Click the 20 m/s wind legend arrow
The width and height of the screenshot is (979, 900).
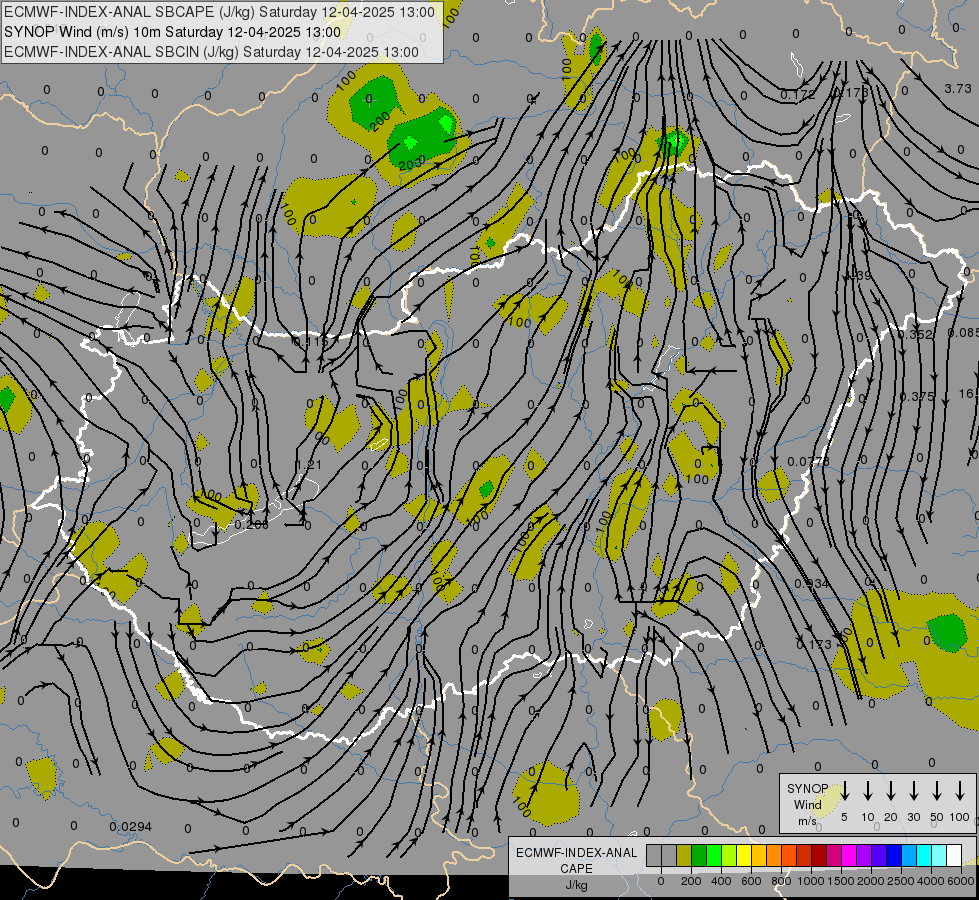click(x=890, y=791)
